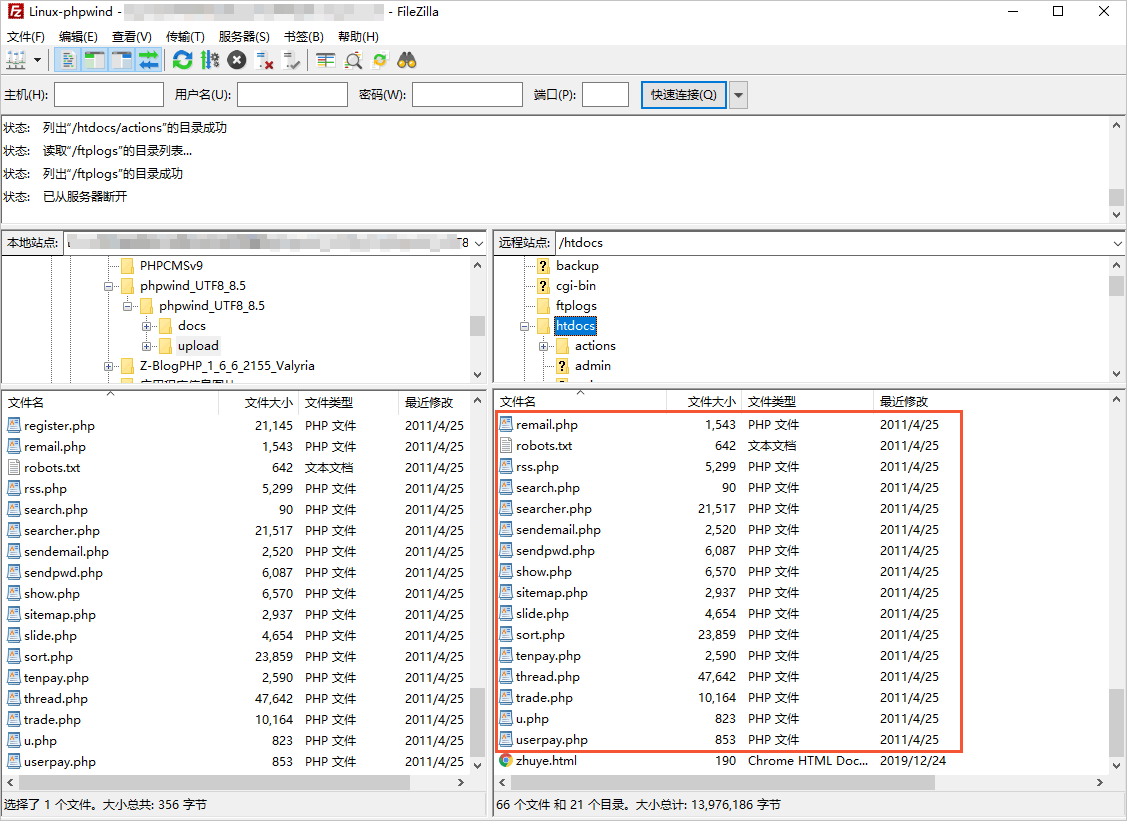Click the 快速连接(Q) button
1127x821 pixels.
[684, 95]
